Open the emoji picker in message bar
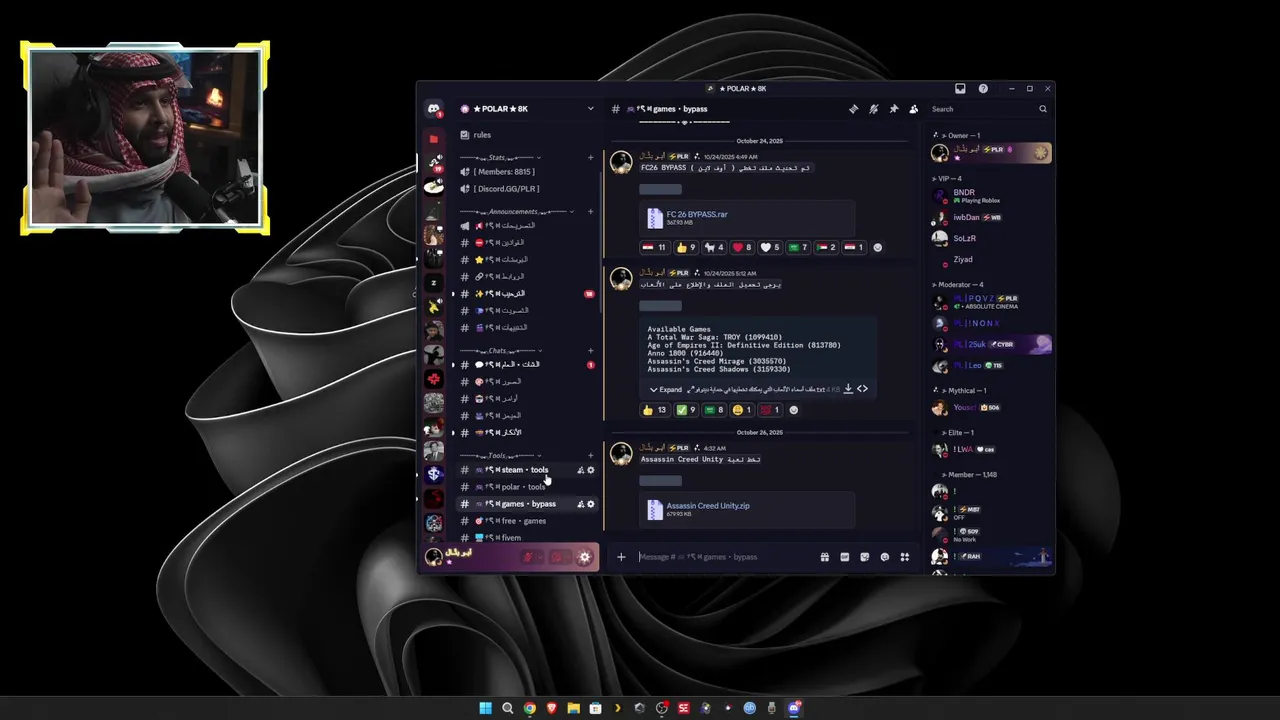 (884, 557)
